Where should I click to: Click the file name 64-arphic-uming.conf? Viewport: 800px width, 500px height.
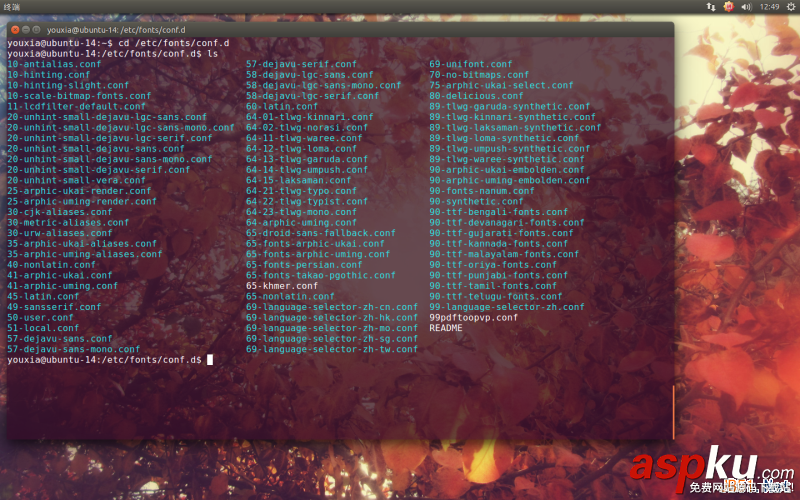(301, 222)
